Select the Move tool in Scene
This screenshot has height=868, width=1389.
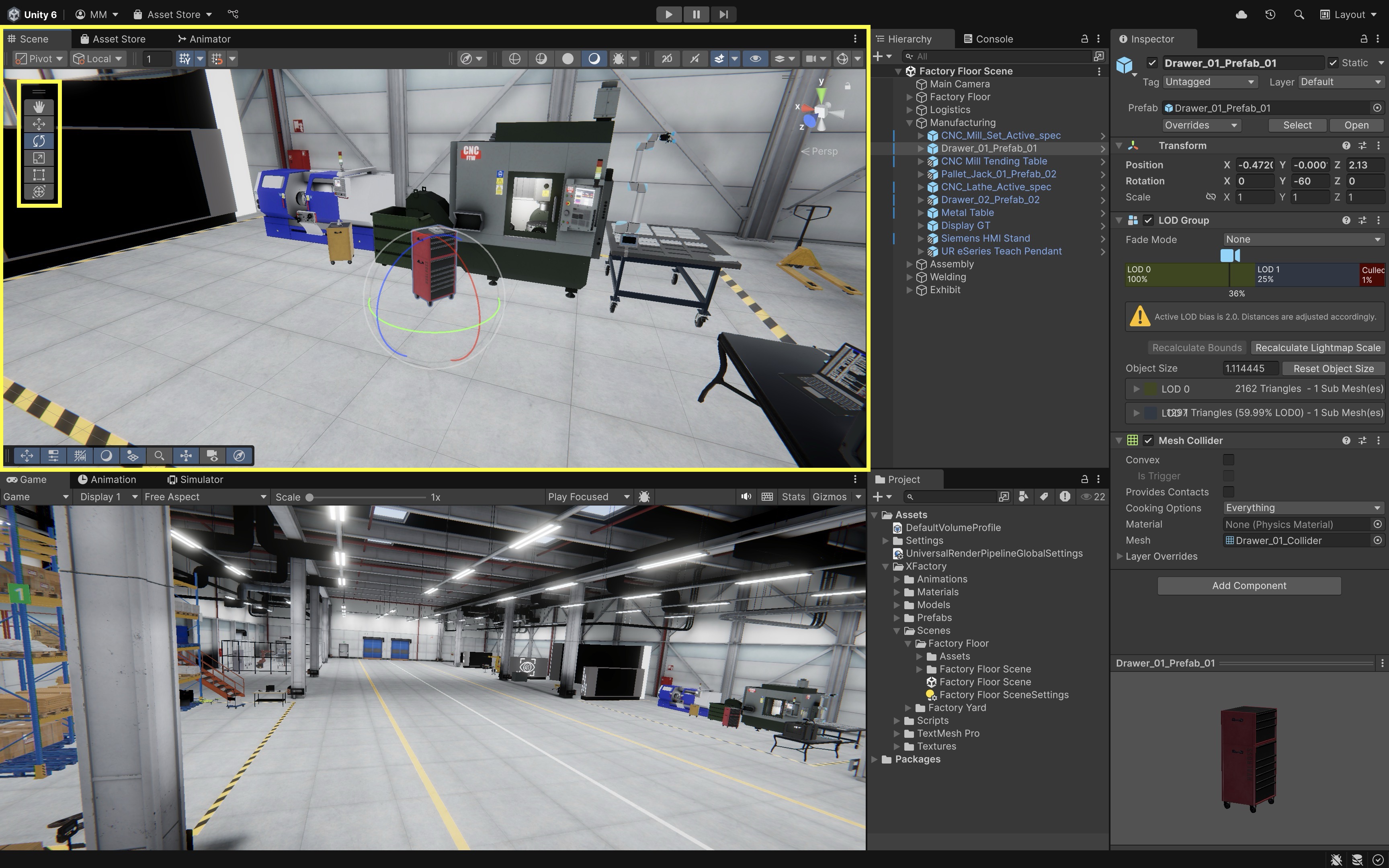point(39,124)
